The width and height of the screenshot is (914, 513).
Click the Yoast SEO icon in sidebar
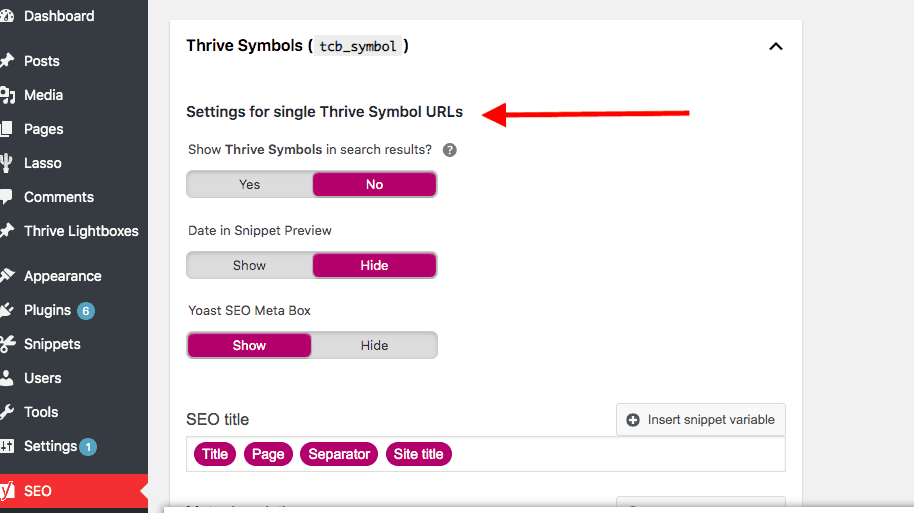[7, 491]
